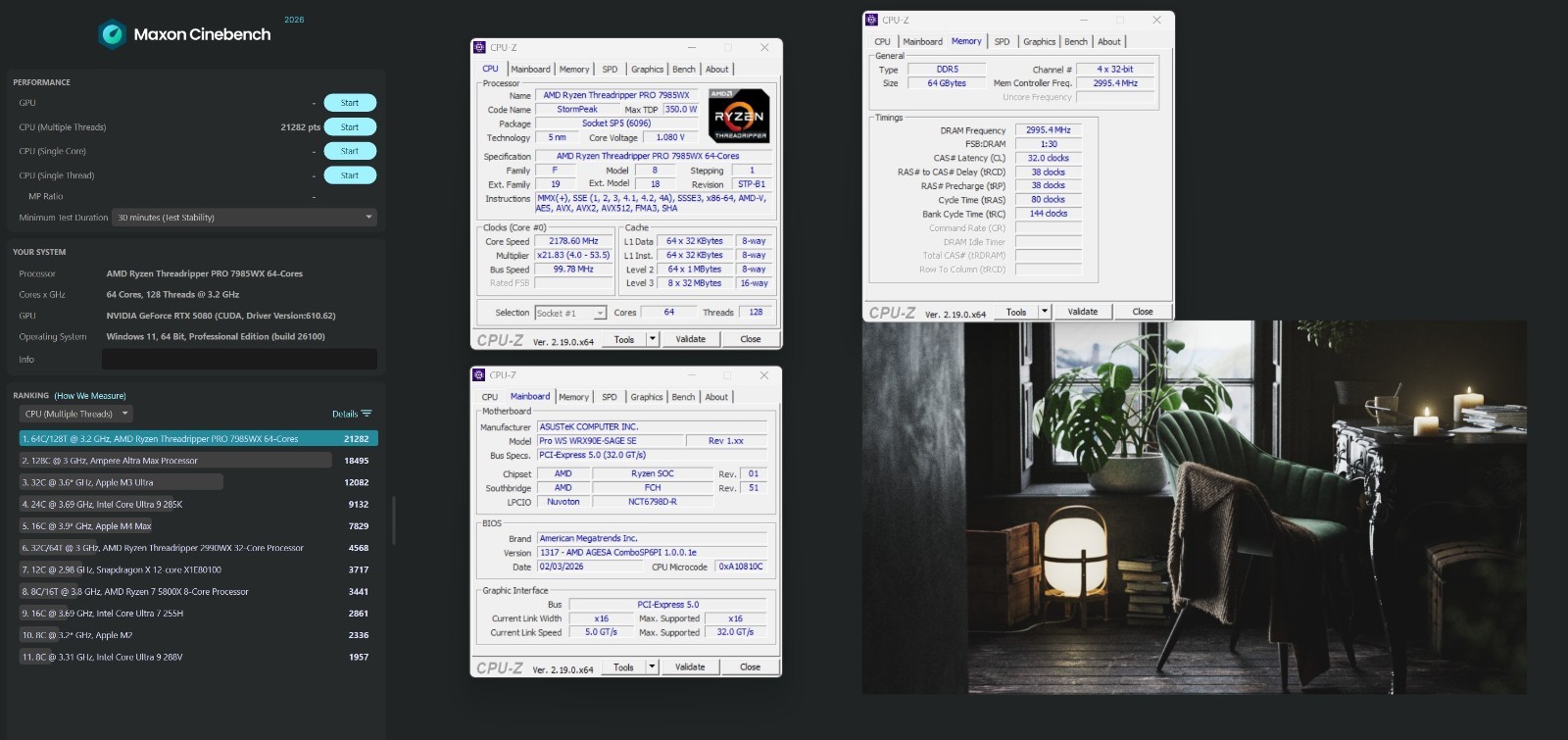Start the CPU (Single Thread) test
The image size is (1568, 740).
350,175
